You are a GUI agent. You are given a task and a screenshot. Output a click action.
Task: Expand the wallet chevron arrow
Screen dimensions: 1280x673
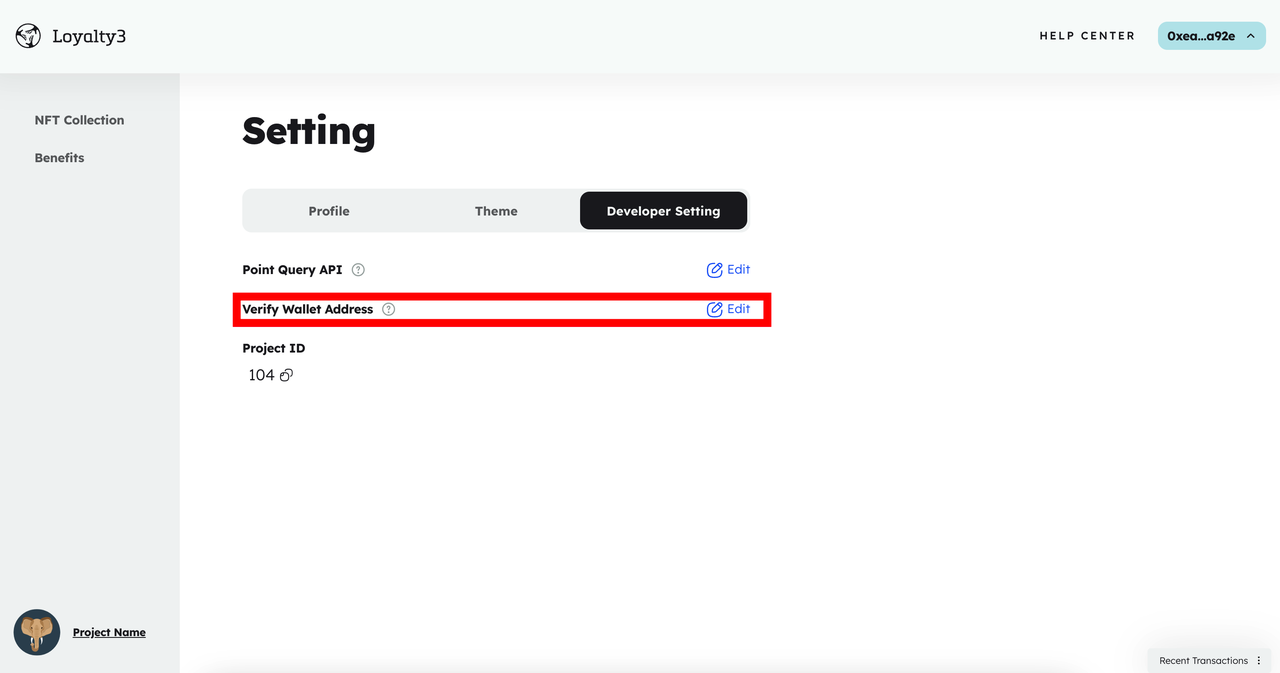[1250, 36]
